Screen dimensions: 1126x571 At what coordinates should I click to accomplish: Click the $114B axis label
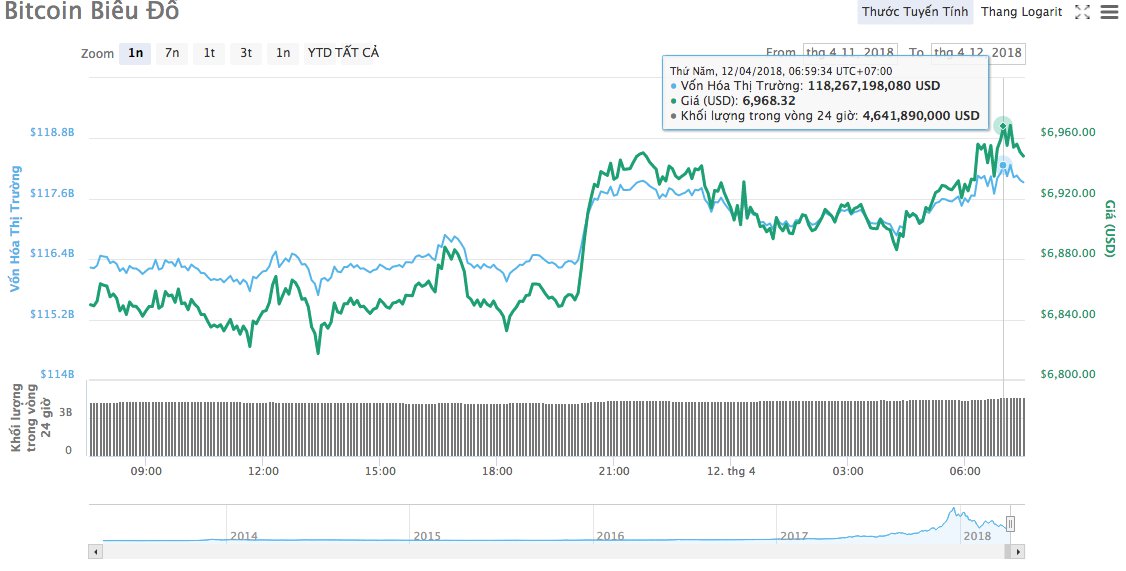tap(56, 374)
